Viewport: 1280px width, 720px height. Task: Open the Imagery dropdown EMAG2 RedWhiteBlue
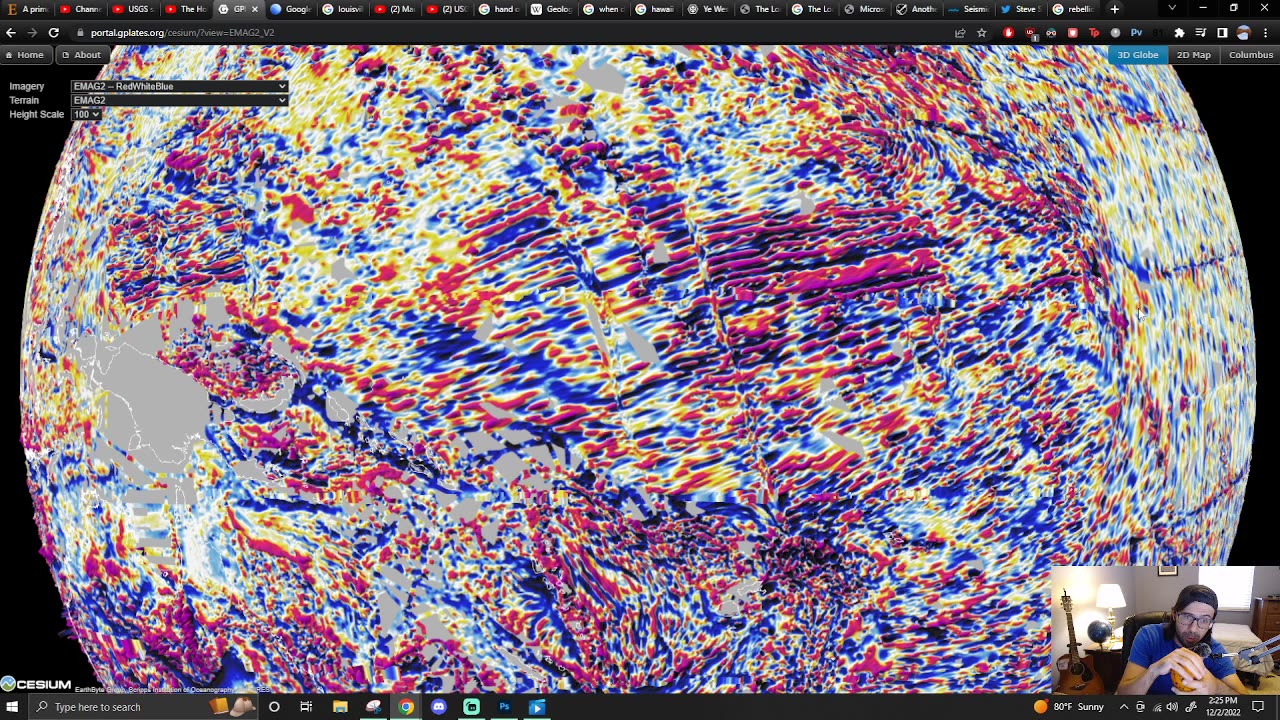coord(179,86)
